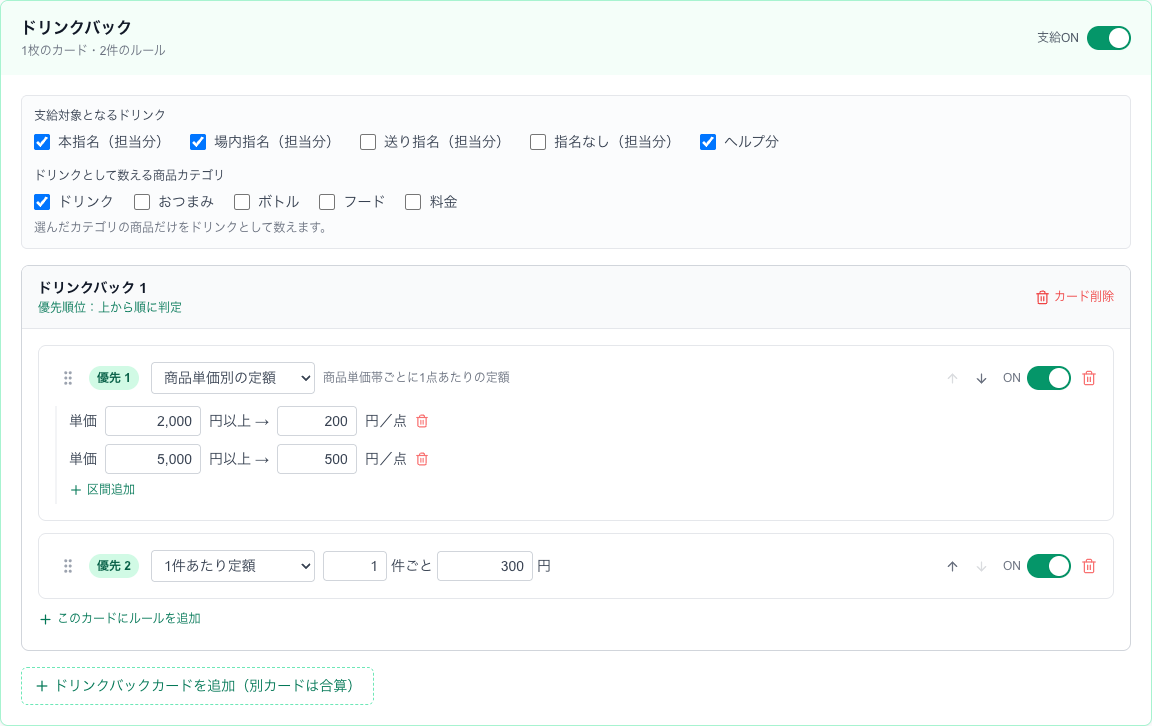The width and height of the screenshot is (1152, 726).
Task: Click the 500 円／点 amount field
Action: [317, 459]
